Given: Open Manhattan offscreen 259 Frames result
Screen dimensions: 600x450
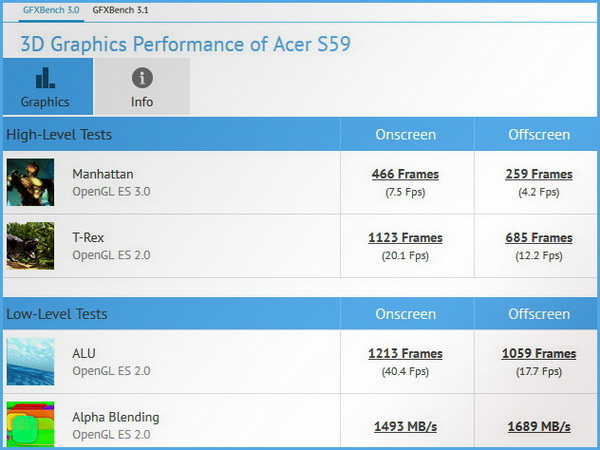Looking at the screenshot, I should pyautogui.click(x=539, y=174).
